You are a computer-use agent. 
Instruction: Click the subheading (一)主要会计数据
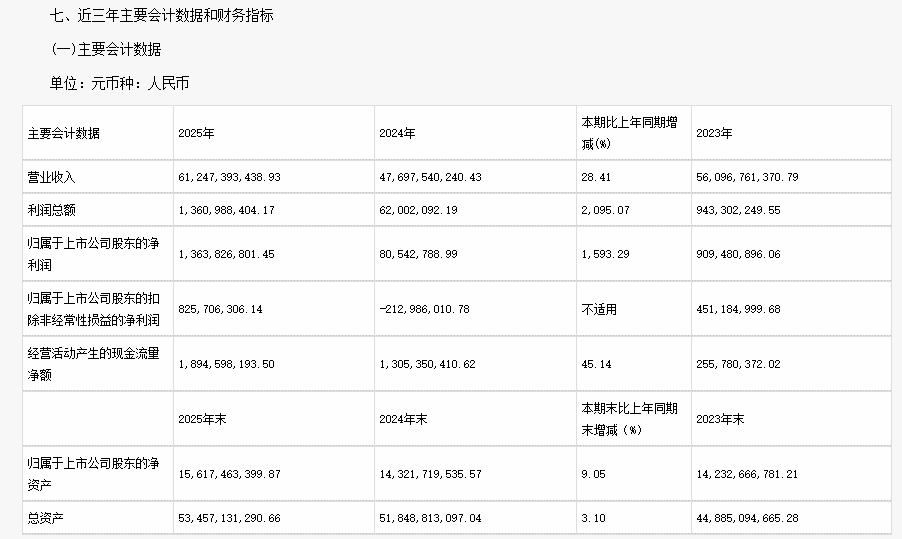click(x=105, y=49)
